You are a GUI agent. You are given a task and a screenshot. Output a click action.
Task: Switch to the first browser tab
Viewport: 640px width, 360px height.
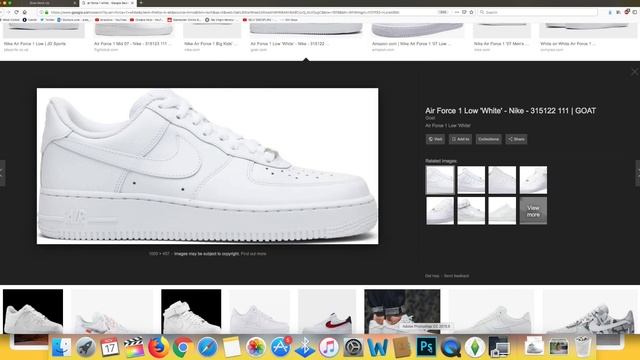(x=40, y=3)
